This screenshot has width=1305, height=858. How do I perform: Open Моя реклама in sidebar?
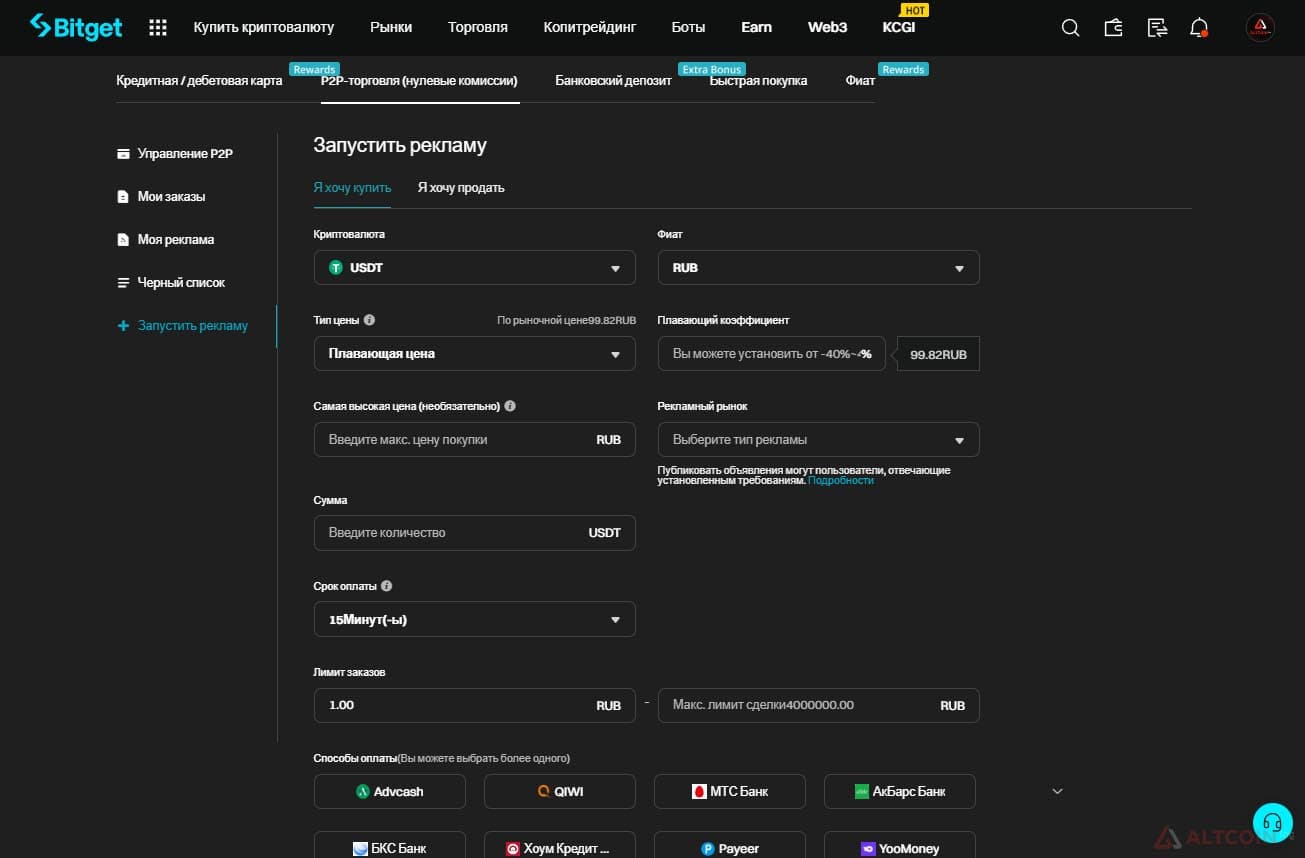pyautogui.click(x=165, y=239)
